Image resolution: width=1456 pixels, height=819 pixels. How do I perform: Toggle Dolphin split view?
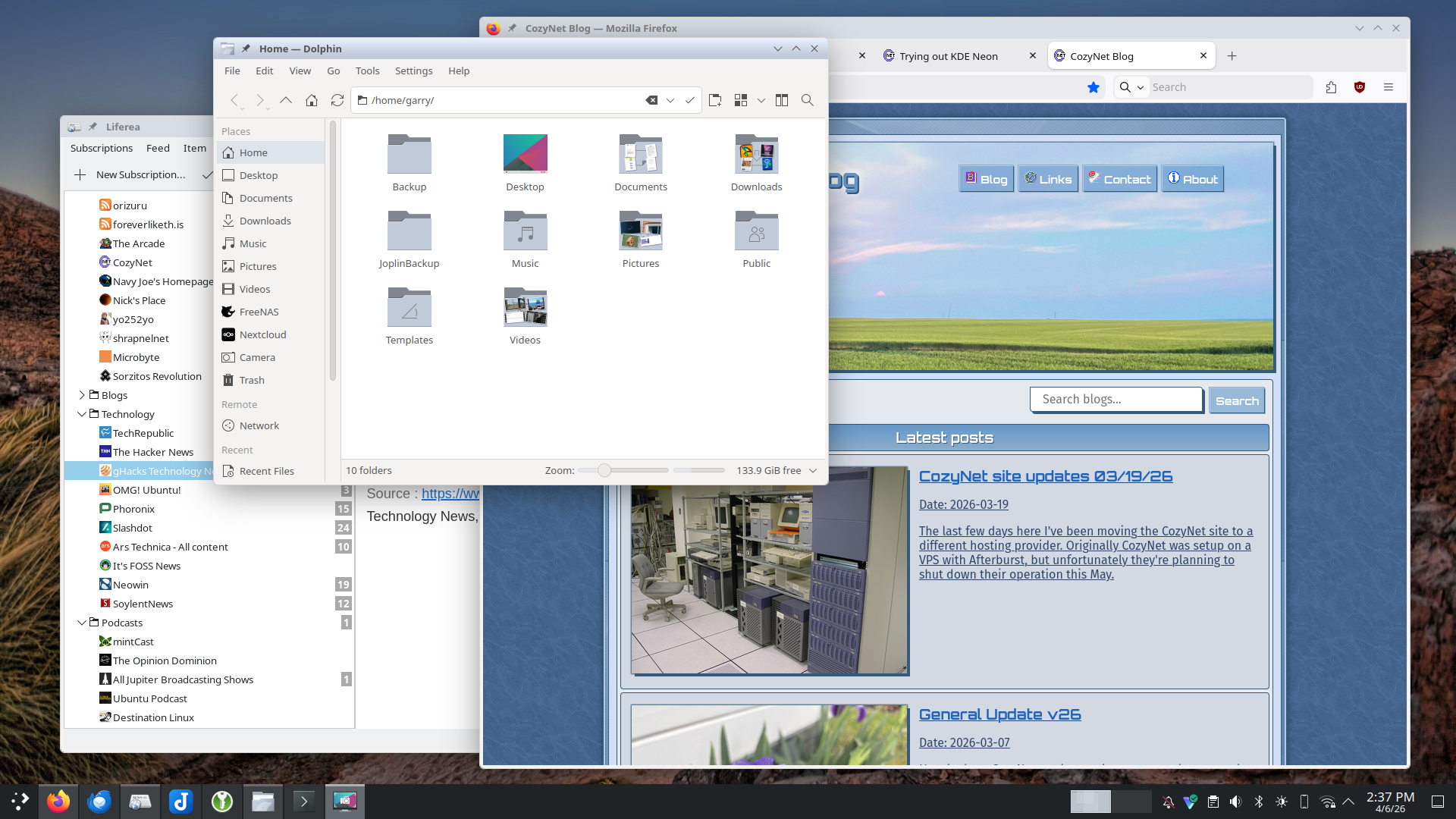tap(782, 100)
